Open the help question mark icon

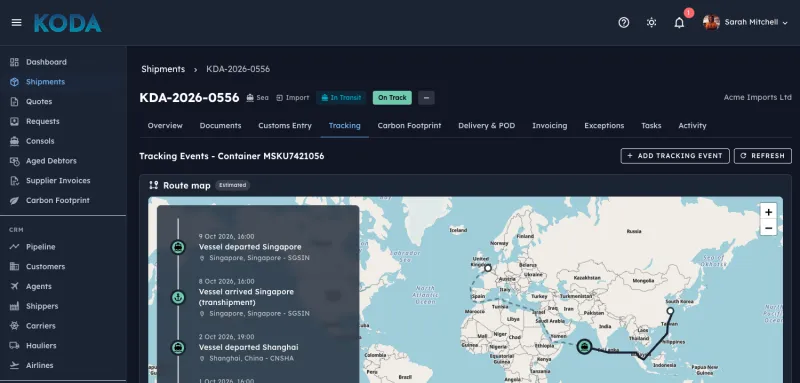coord(623,22)
